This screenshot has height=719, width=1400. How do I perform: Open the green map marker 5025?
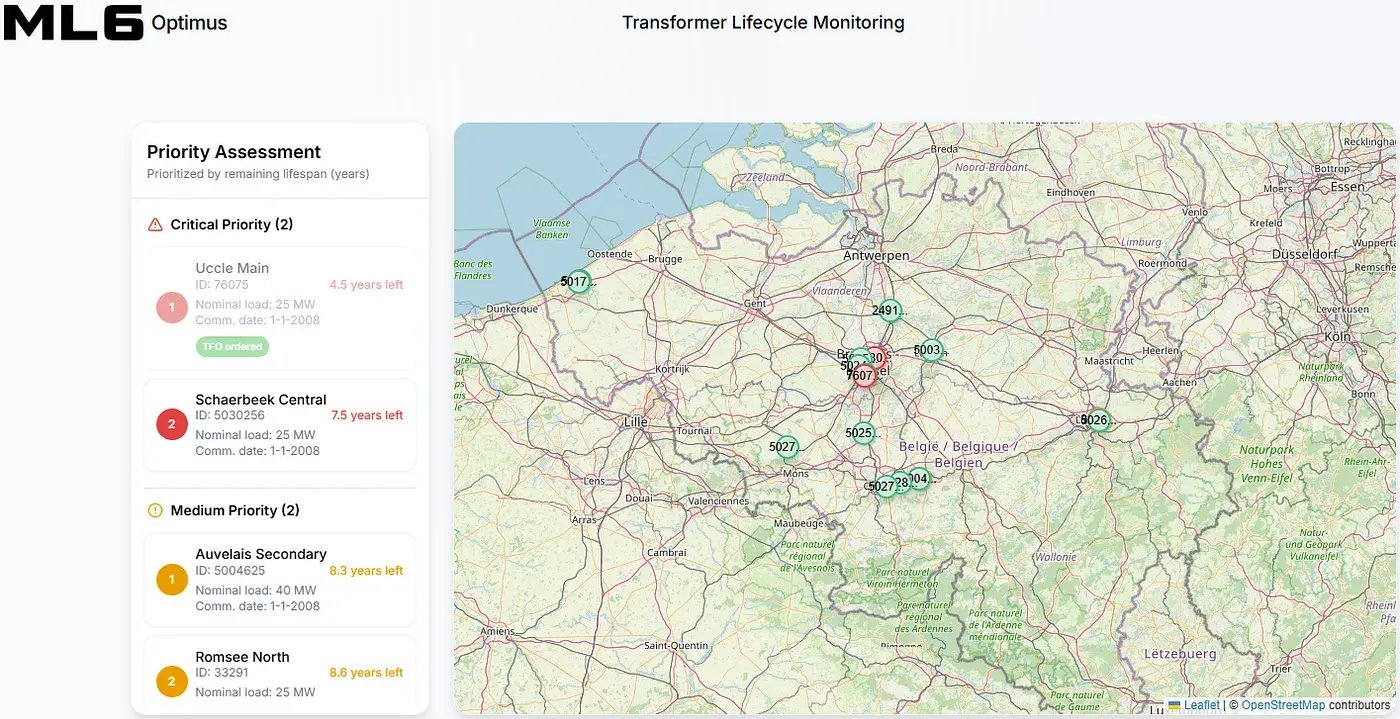pos(862,433)
